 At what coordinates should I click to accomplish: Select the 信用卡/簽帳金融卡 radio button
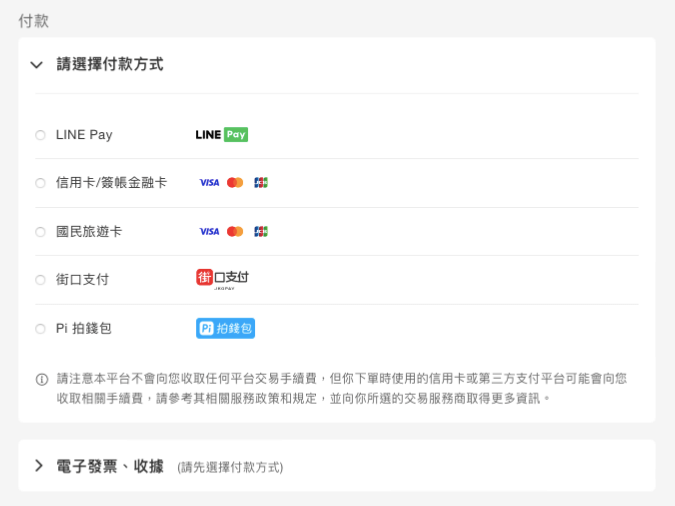(x=40, y=183)
